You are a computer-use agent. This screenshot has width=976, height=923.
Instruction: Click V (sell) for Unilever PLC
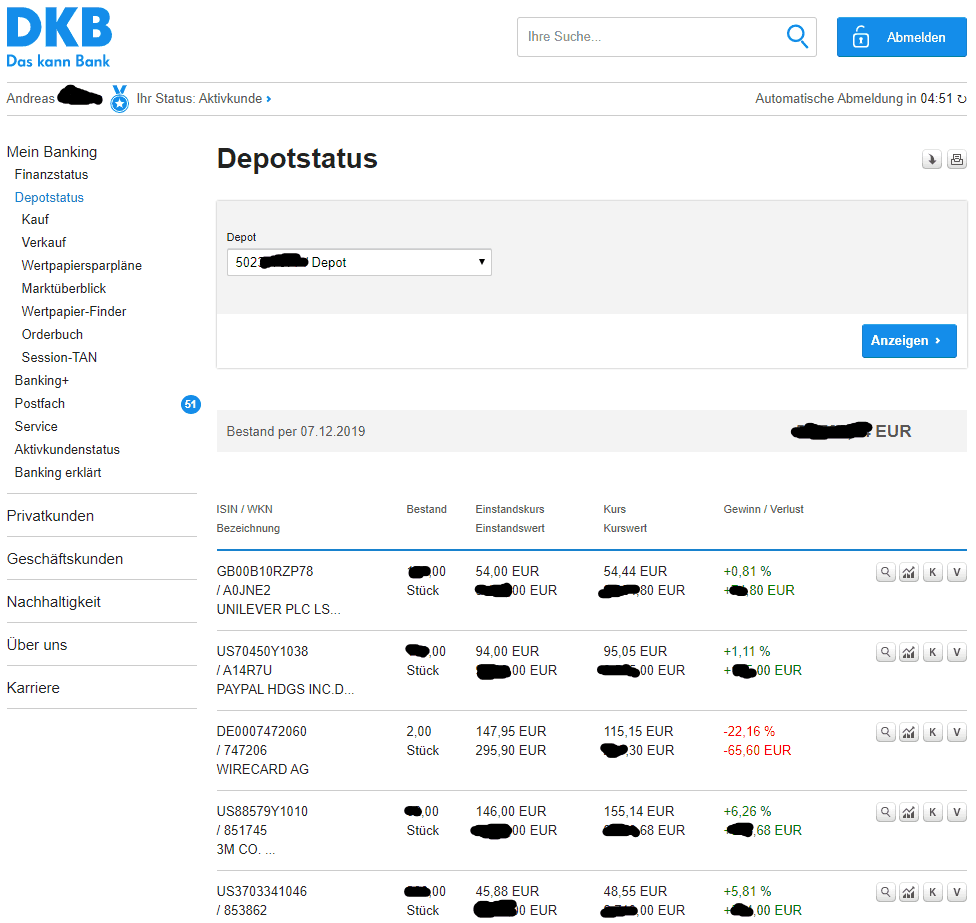[957, 572]
